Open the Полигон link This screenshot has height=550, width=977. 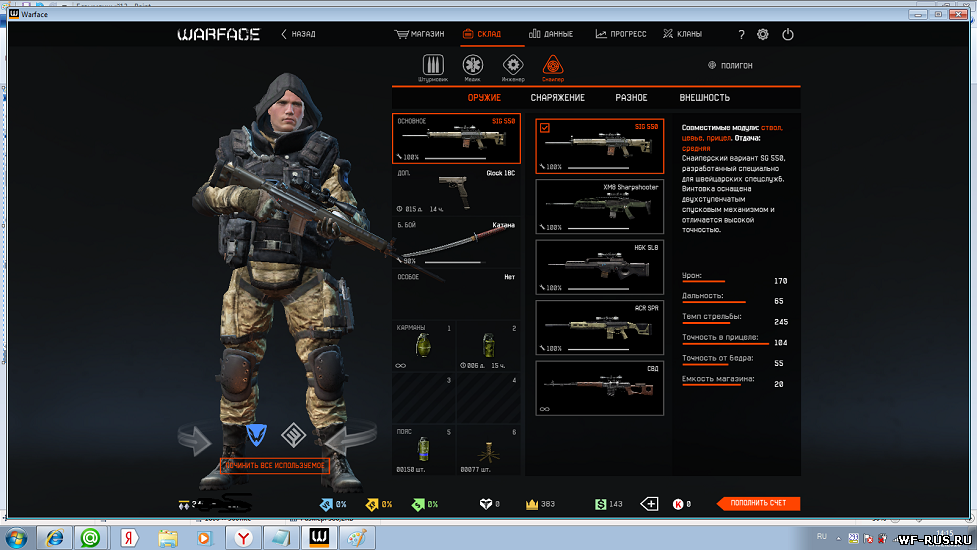730,65
